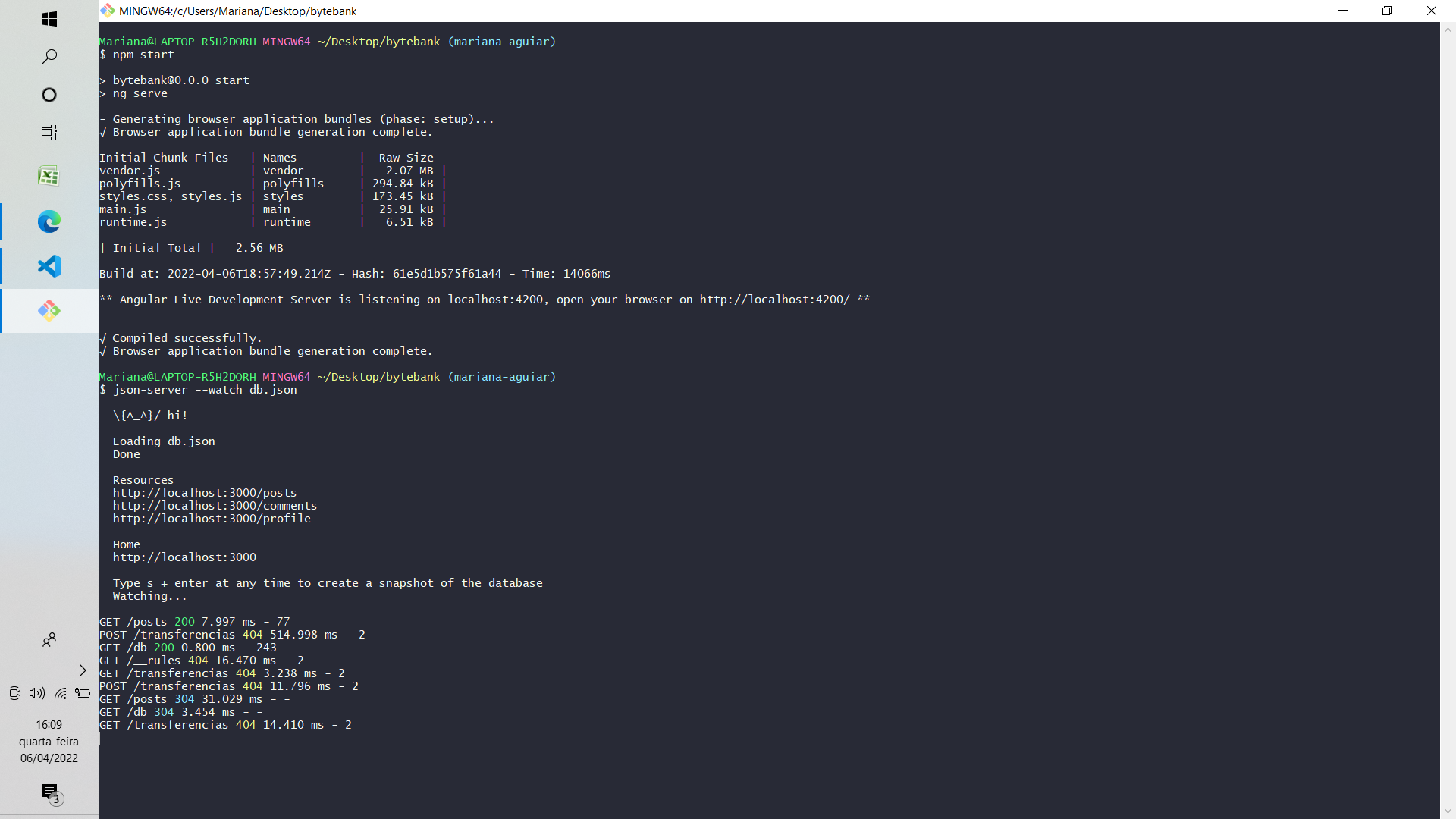The image size is (1456, 819).
Task: Select Git Bash taskbar icon
Action: 49,311
